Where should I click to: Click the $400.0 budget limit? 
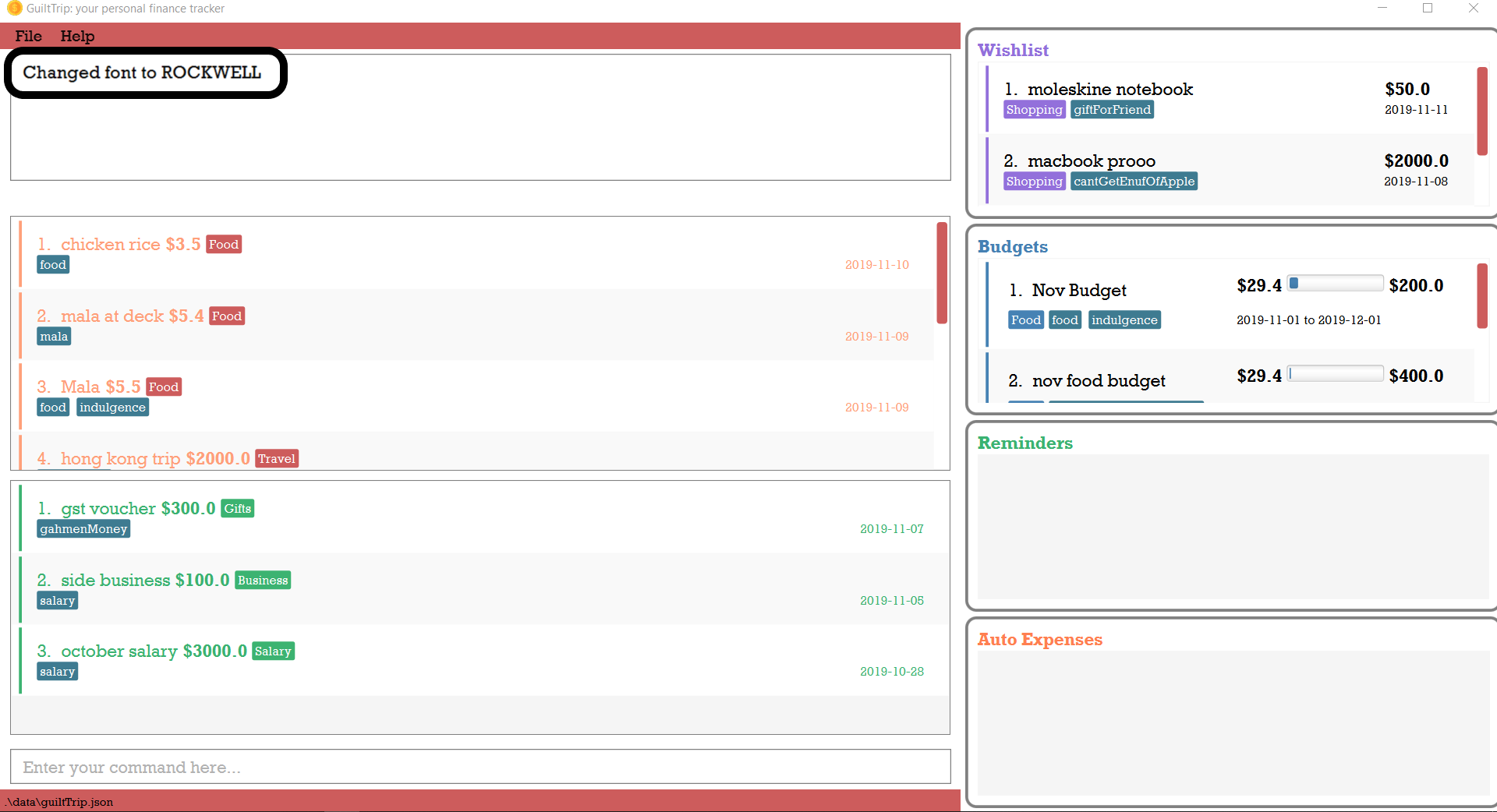1416,376
